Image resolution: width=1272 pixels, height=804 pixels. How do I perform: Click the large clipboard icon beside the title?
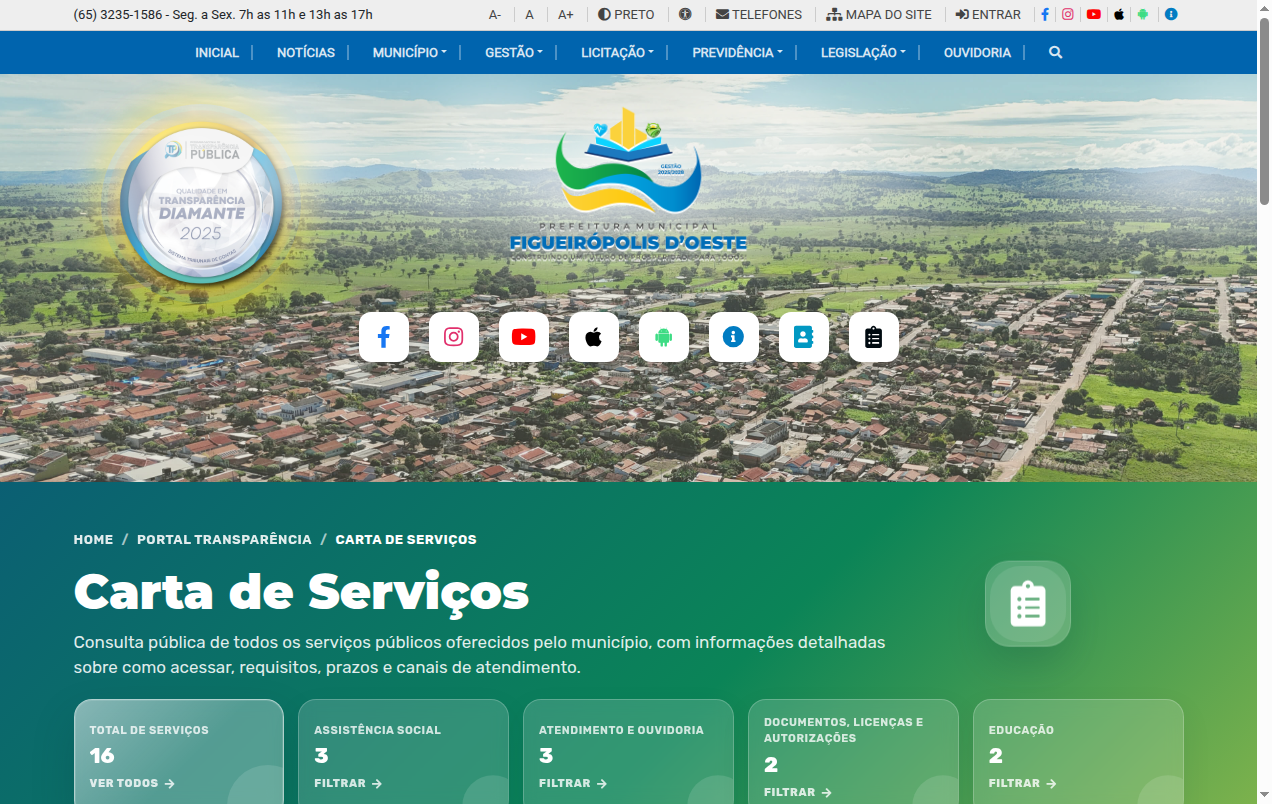coord(1028,604)
